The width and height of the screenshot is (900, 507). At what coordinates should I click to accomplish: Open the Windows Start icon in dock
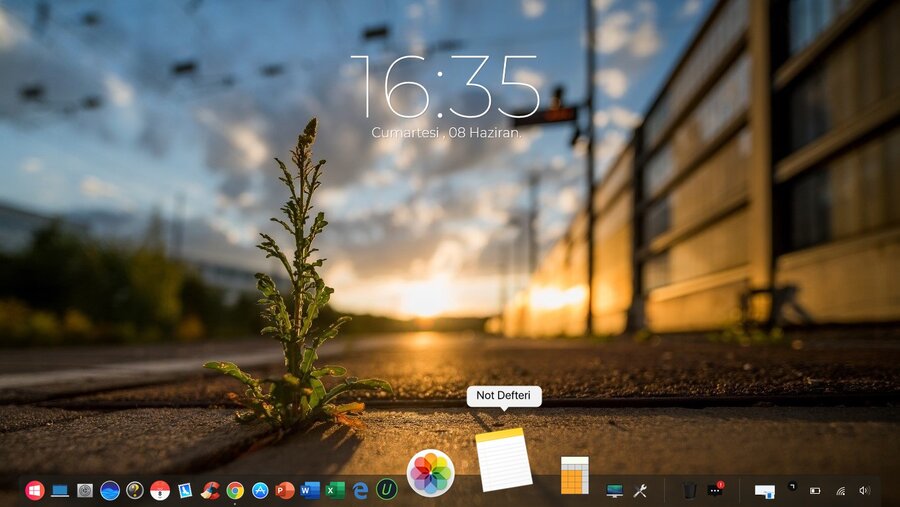click(x=35, y=490)
